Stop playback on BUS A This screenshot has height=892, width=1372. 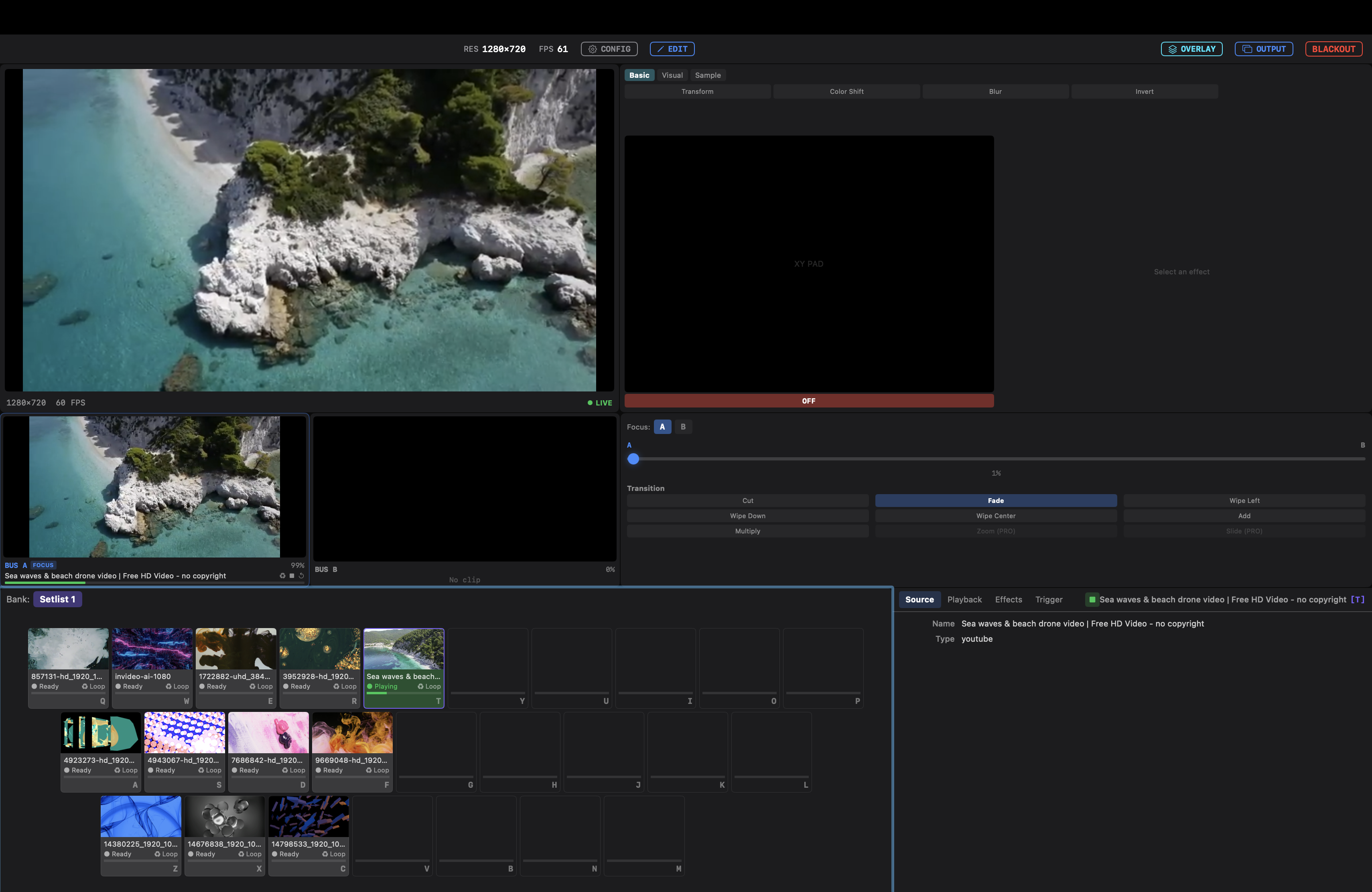[292, 575]
